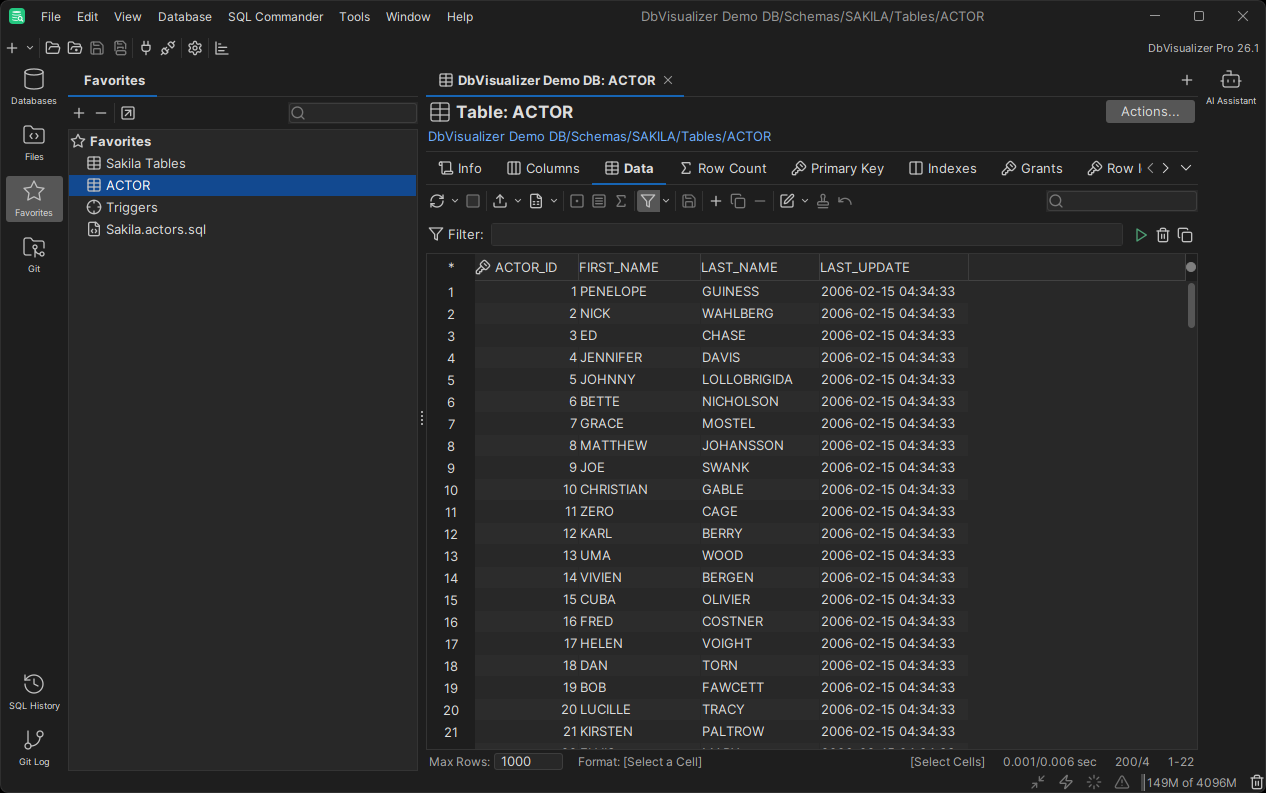Click the connect plug icon in main toolbar
1266x793 pixels.
146,48
